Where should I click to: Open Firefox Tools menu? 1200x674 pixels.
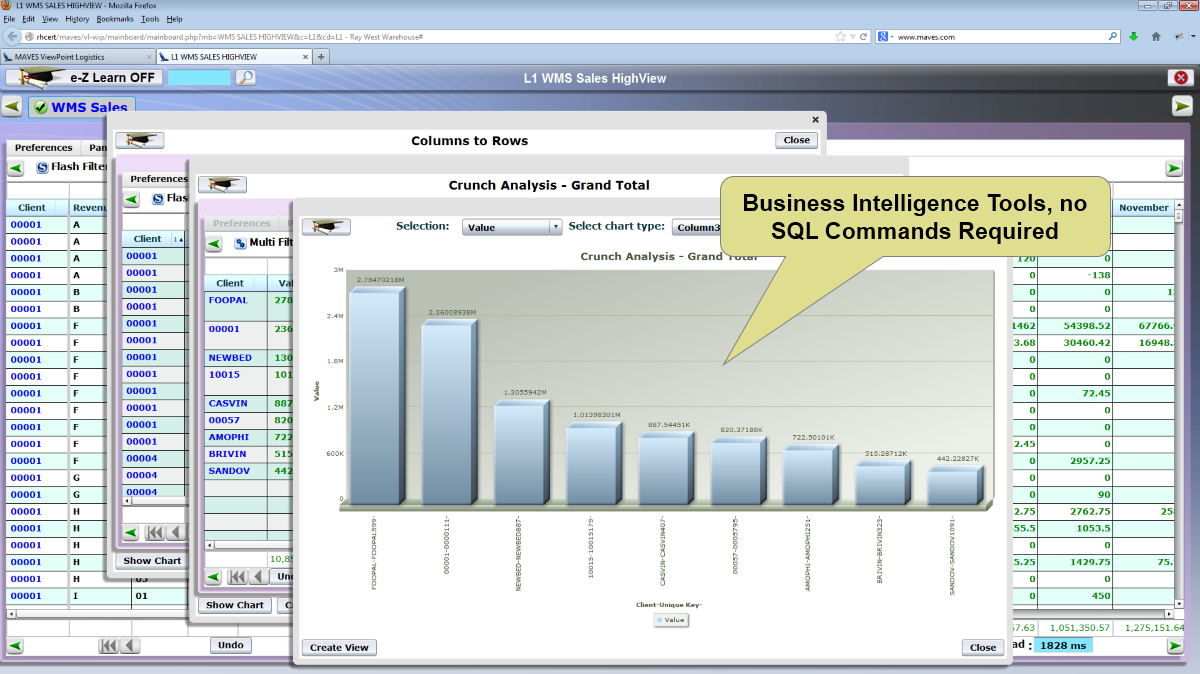(x=150, y=19)
